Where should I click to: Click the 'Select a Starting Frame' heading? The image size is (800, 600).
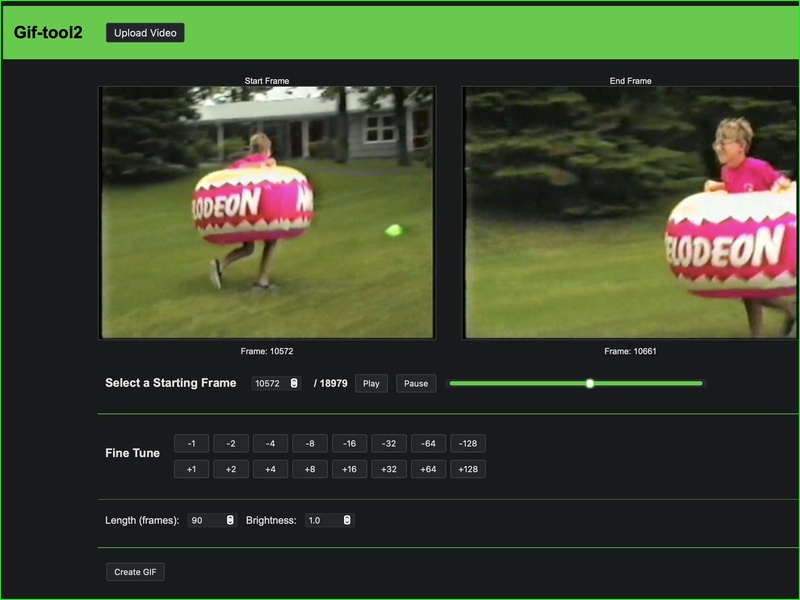click(x=170, y=383)
